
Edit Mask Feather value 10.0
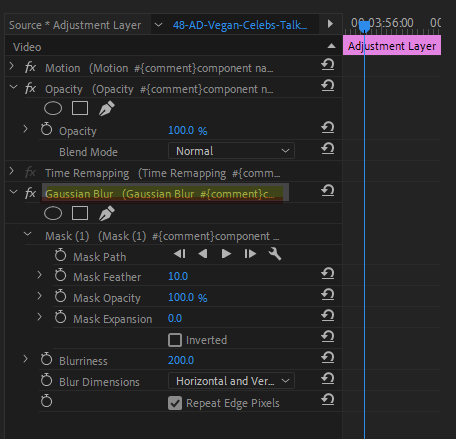tap(178, 276)
